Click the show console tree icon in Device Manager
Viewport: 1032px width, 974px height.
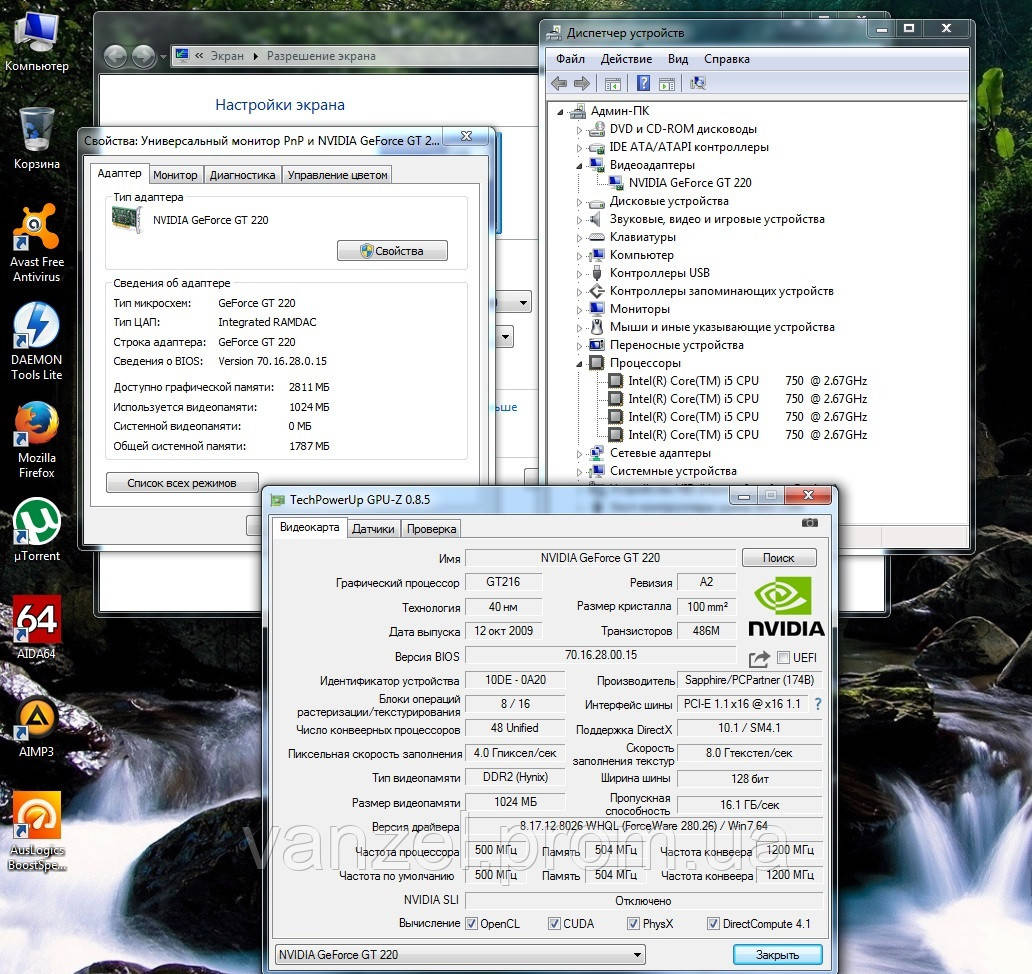click(x=613, y=84)
